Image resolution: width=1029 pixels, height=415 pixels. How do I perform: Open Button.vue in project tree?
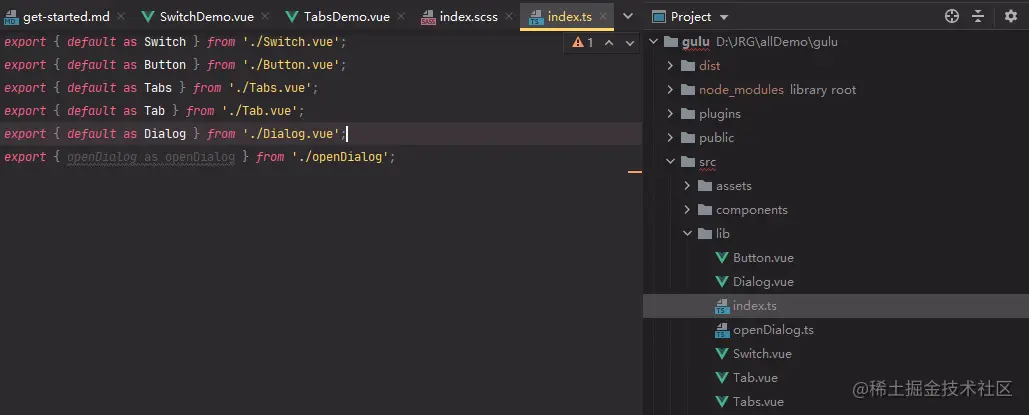(x=763, y=258)
